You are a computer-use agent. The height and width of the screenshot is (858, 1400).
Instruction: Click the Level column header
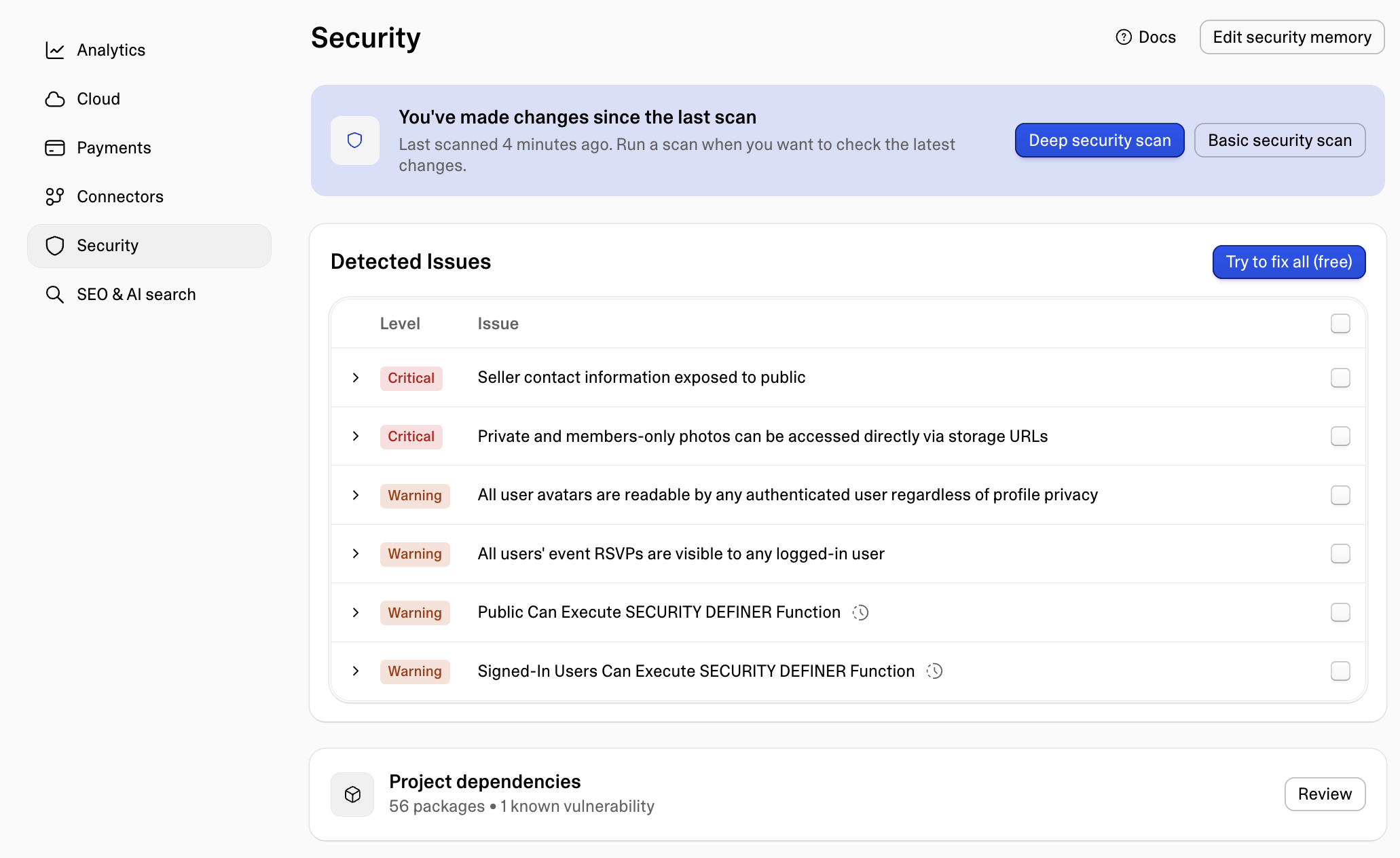pos(400,324)
